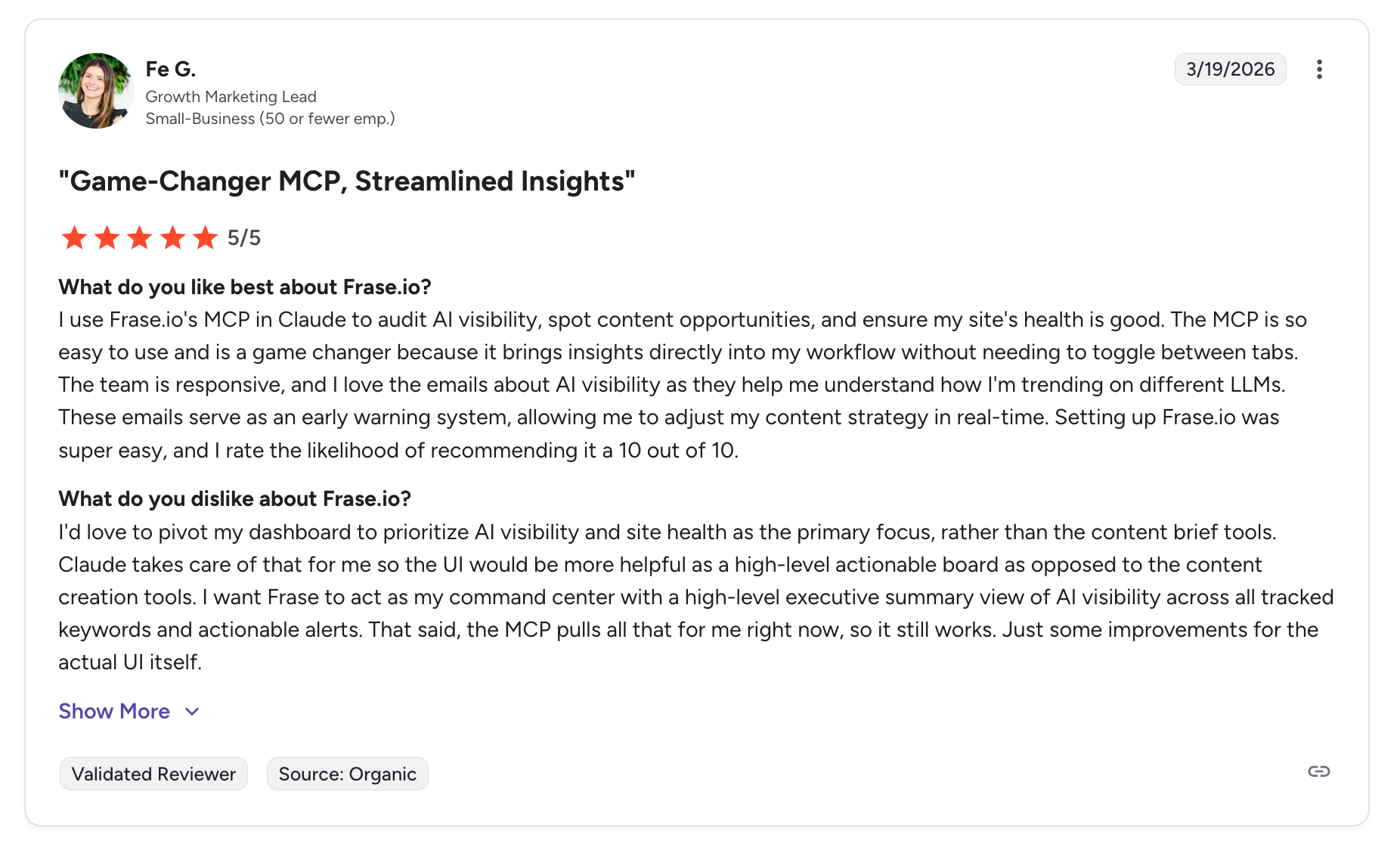Click the Small-Business company size label
Viewport: 1400px width, 847px height.
click(x=270, y=119)
